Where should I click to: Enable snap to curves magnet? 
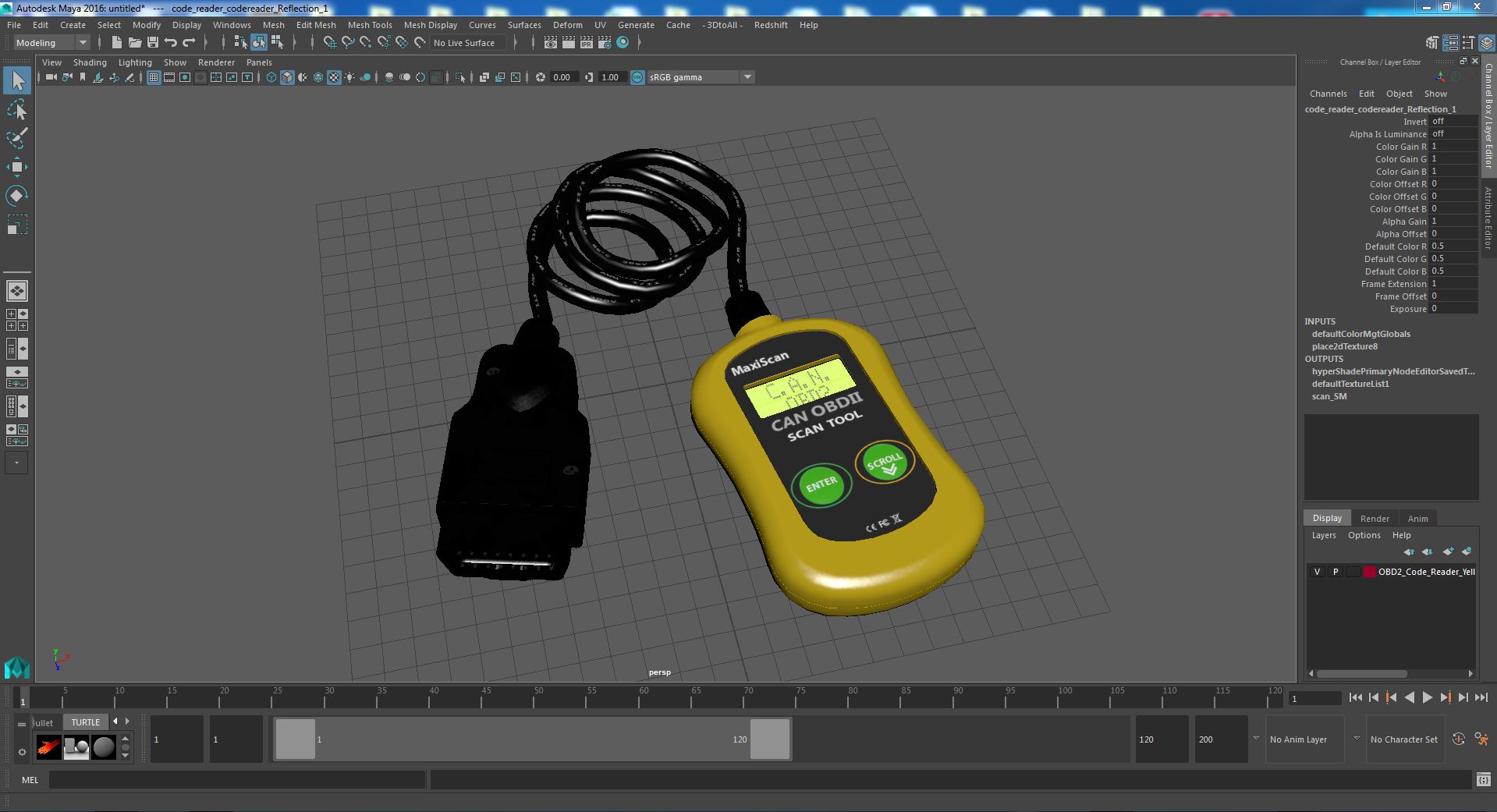(x=348, y=43)
